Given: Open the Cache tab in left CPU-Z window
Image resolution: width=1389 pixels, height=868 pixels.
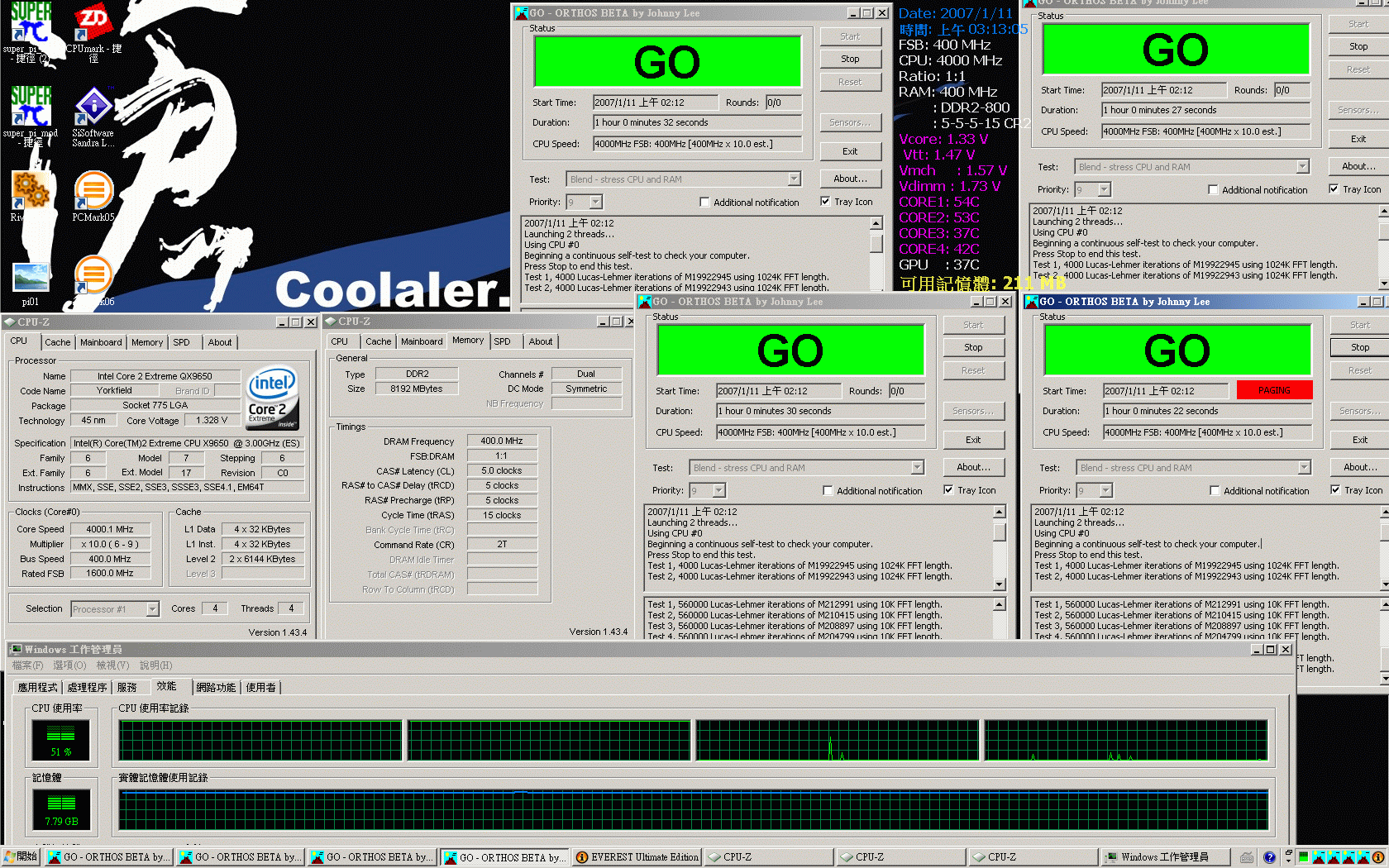Looking at the screenshot, I should (x=58, y=342).
